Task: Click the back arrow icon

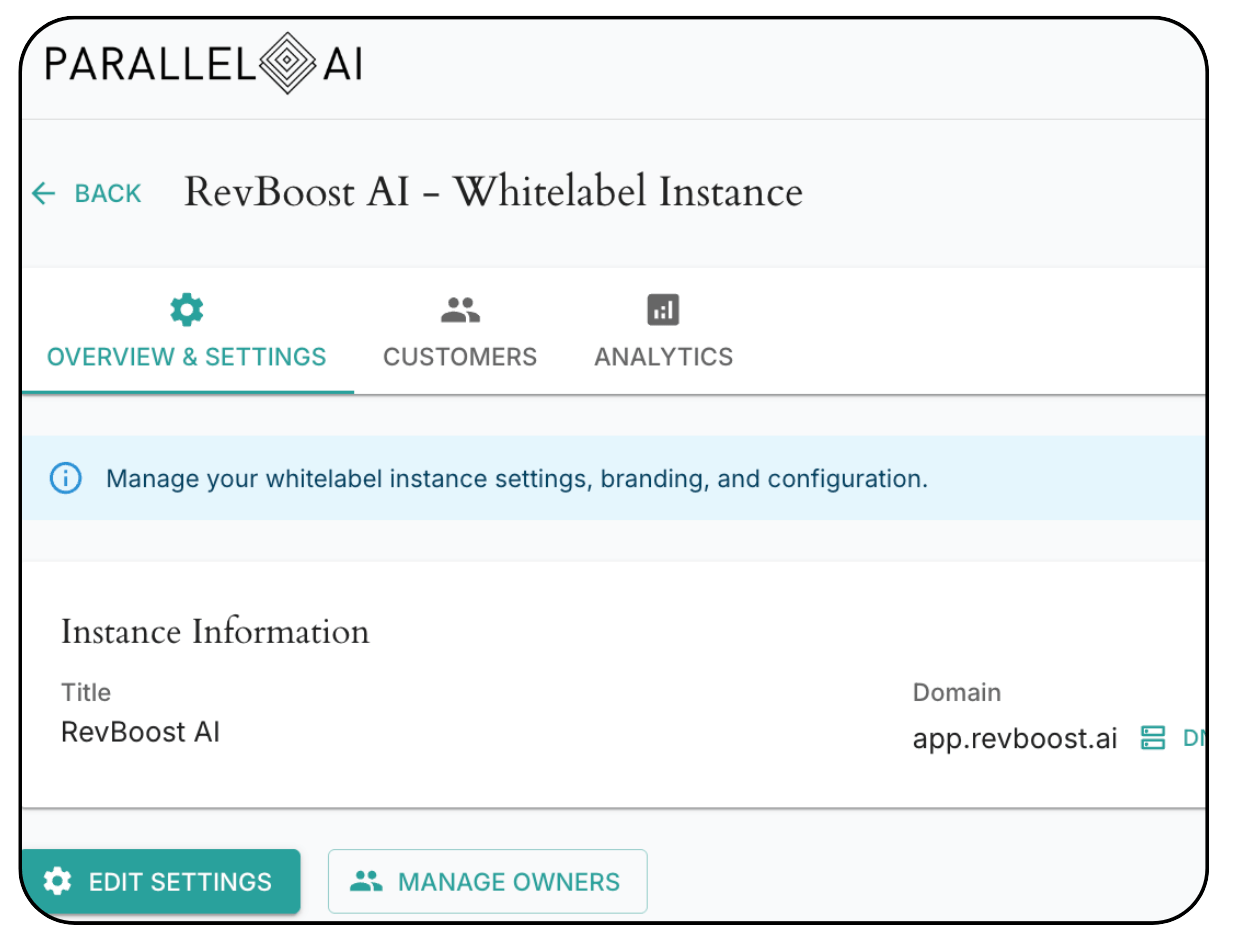Action: pos(43,193)
